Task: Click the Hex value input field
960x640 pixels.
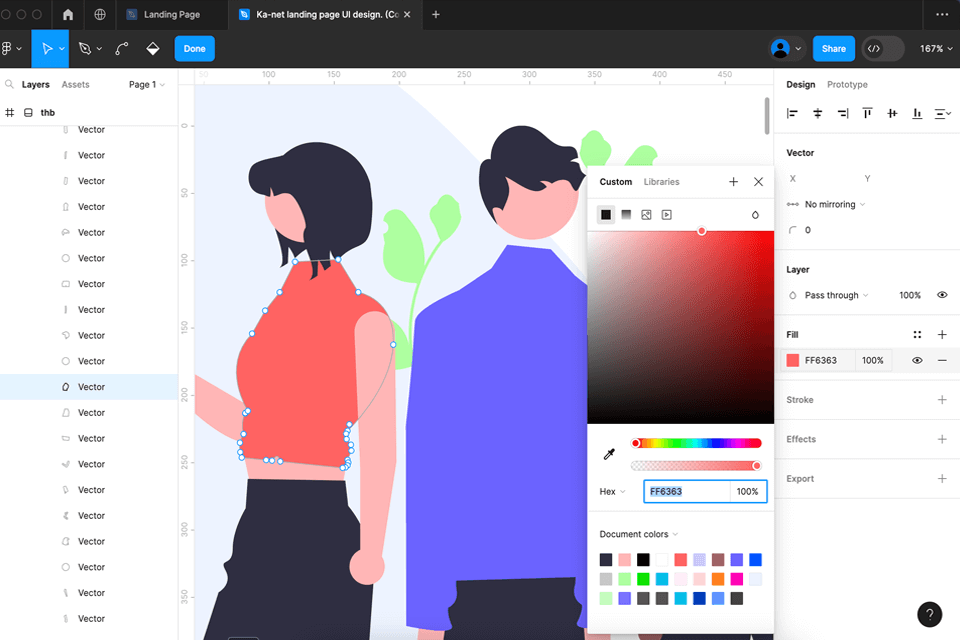Action: point(687,491)
